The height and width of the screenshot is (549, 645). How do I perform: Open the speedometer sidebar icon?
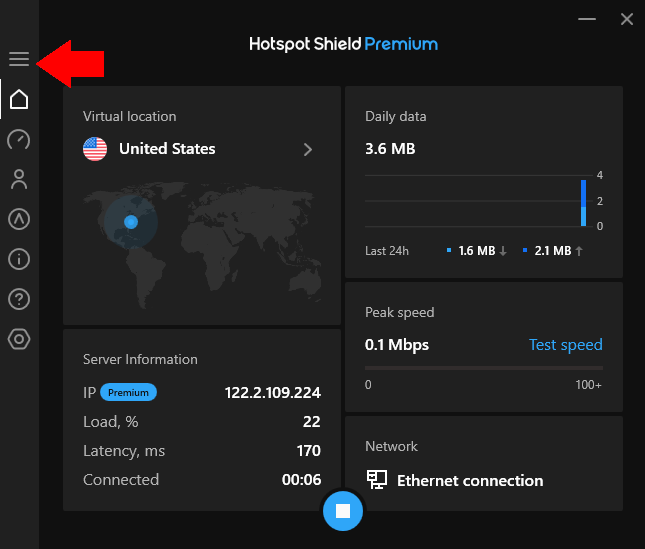19,139
